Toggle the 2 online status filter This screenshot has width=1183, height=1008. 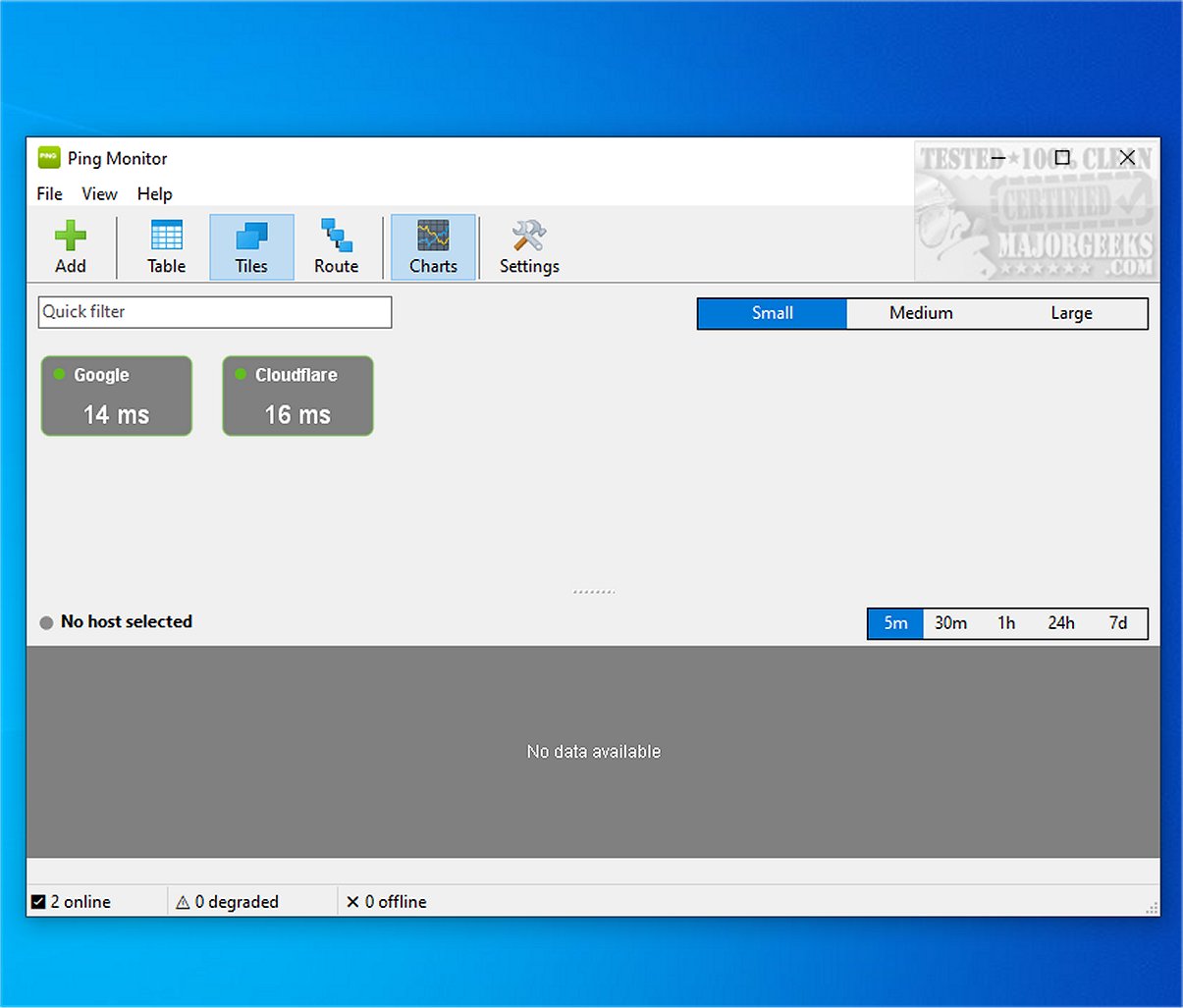[71, 902]
